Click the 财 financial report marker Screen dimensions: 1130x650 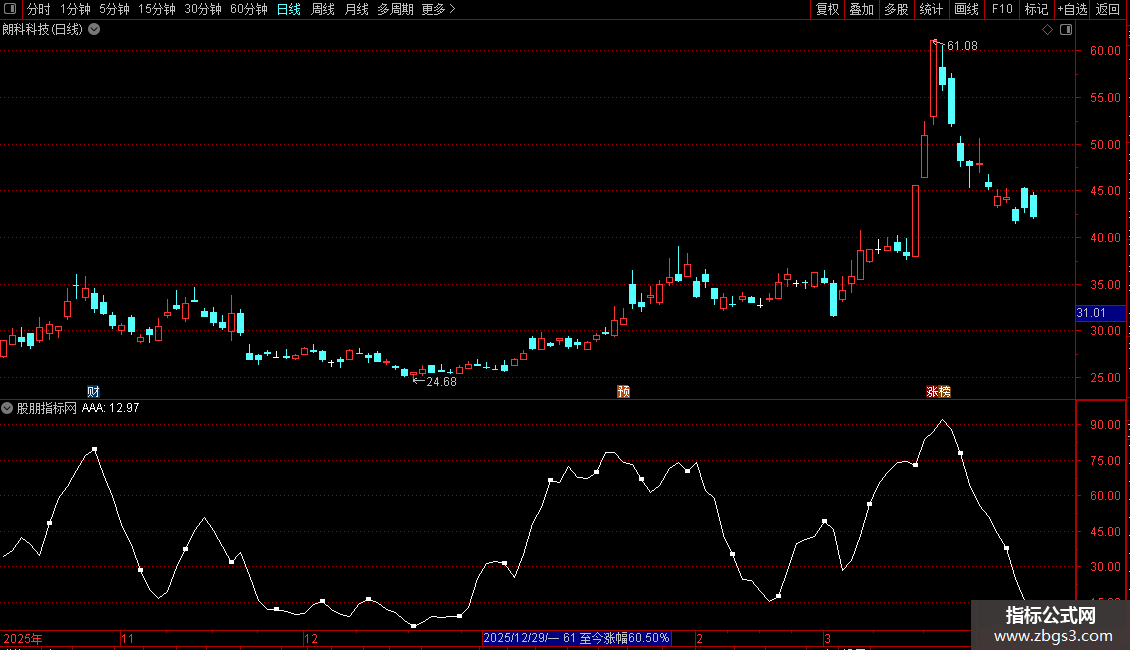93,391
